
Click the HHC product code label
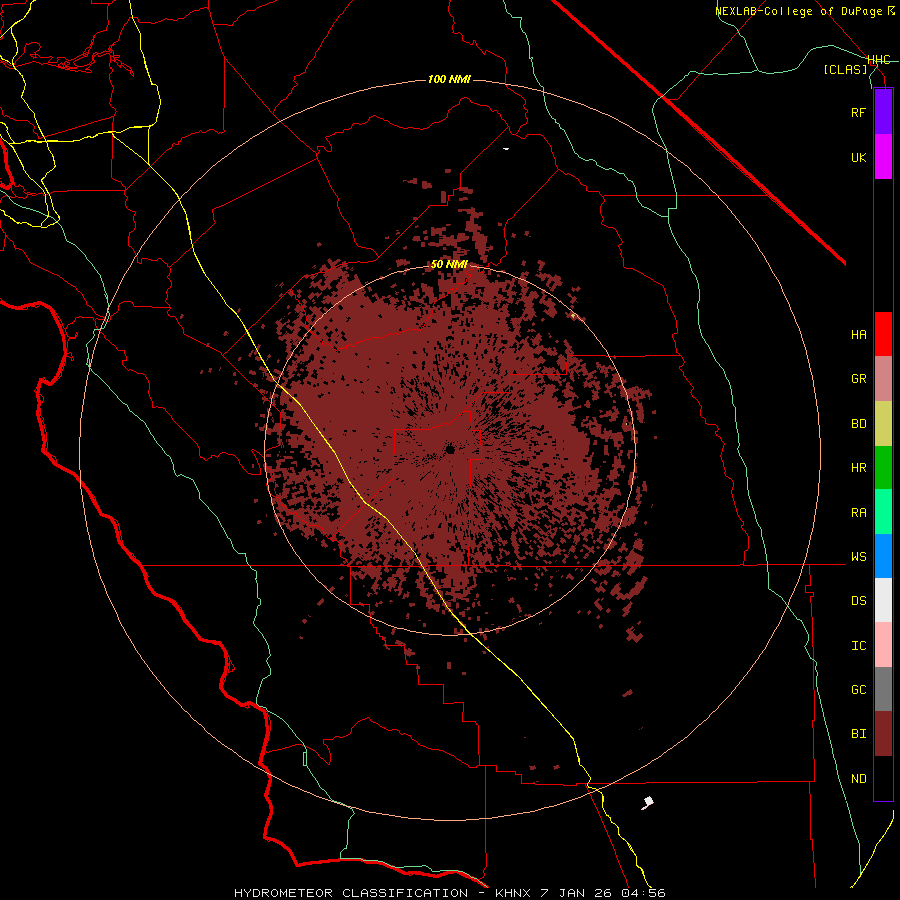tap(878, 60)
